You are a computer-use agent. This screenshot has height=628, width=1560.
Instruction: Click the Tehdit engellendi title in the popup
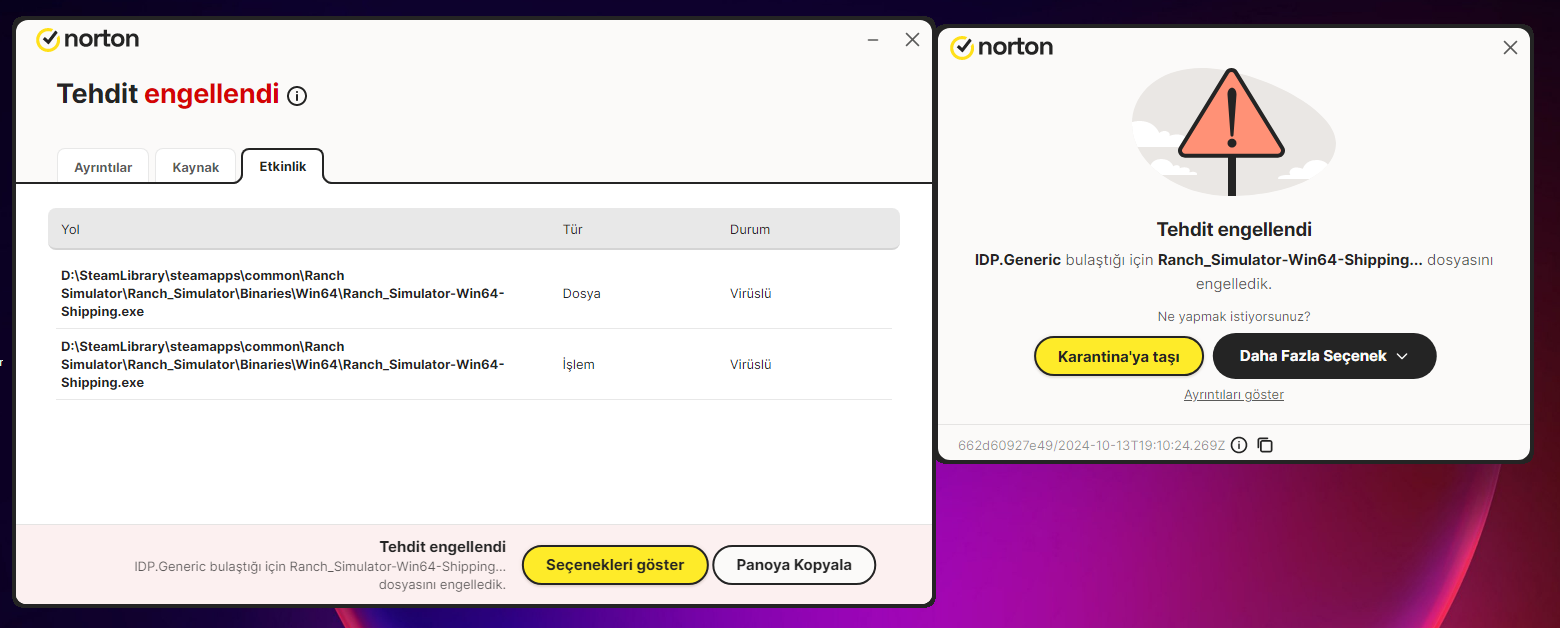[1234, 229]
